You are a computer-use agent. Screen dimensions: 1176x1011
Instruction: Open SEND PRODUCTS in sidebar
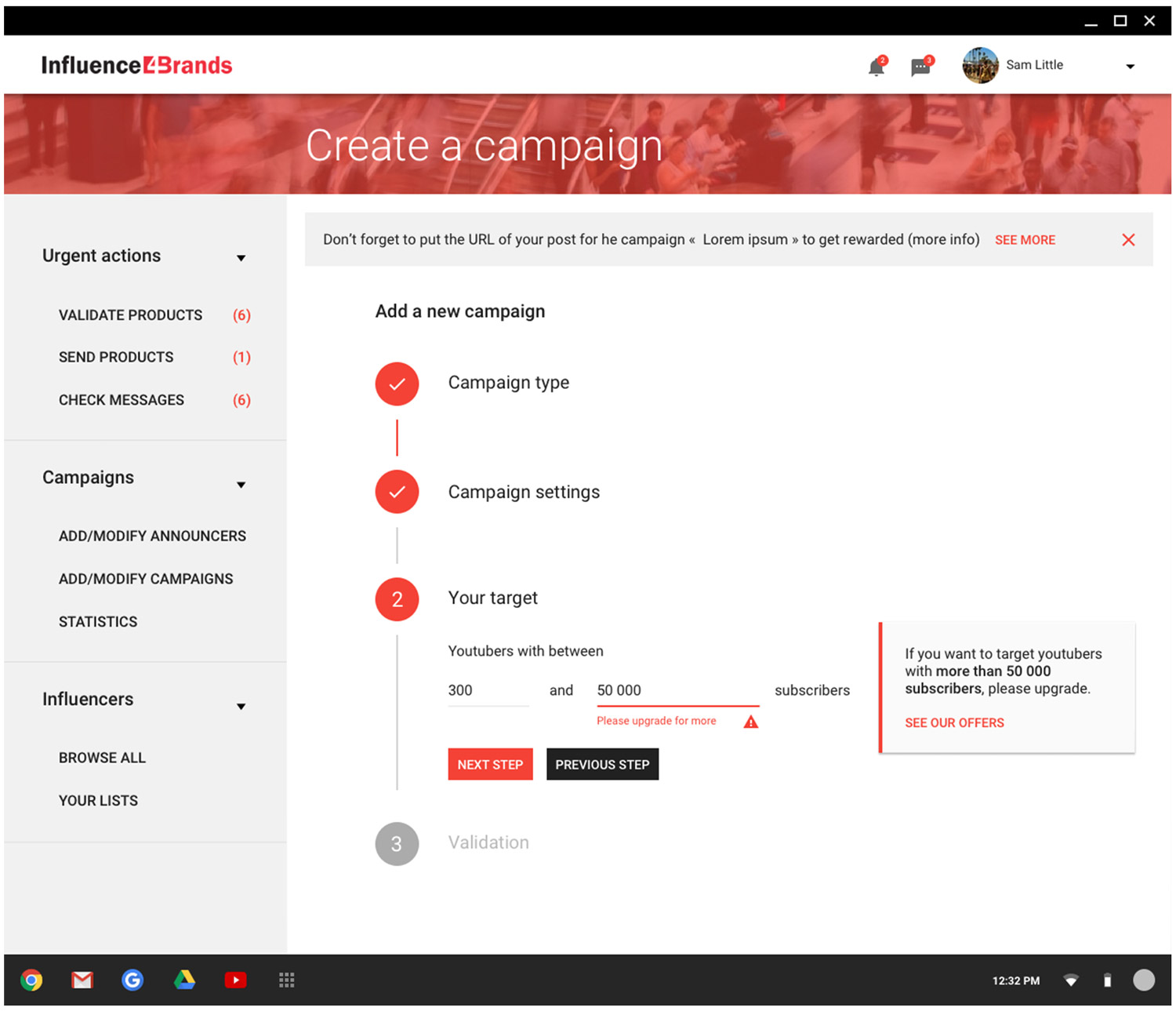point(116,358)
